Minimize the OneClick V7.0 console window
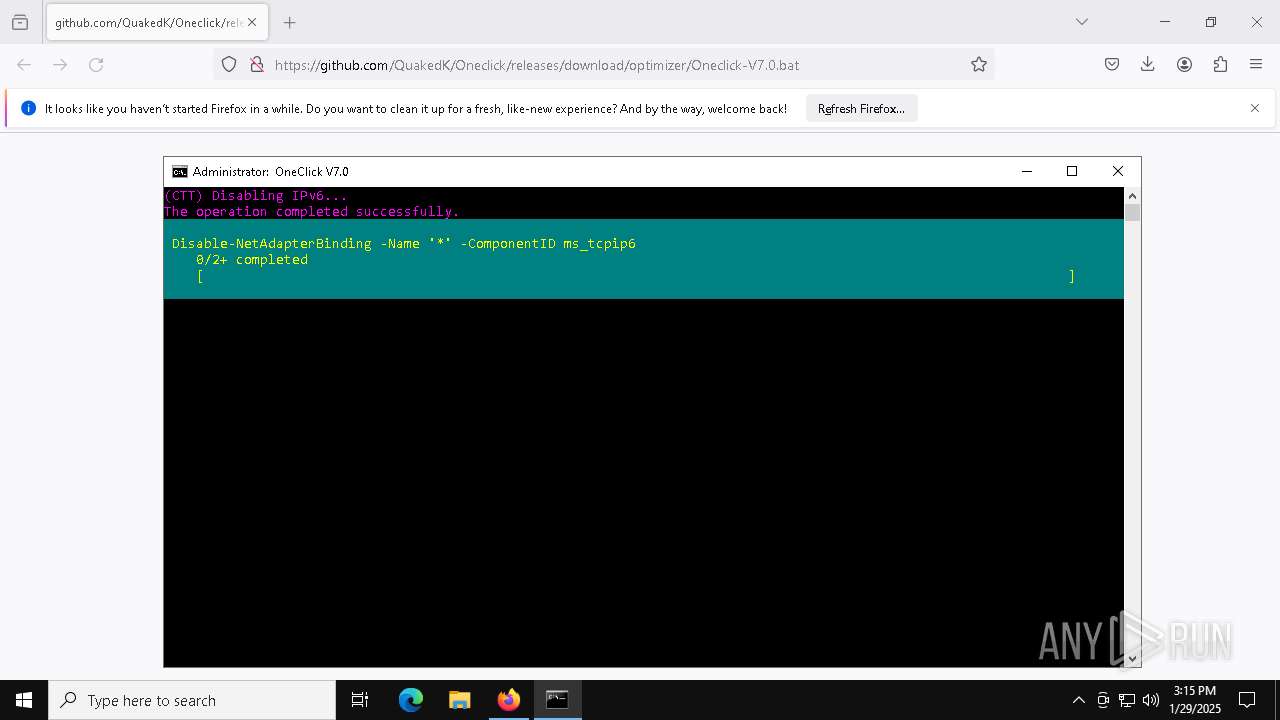The width and height of the screenshot is (1280, 720). click(x=1026, y=172)
